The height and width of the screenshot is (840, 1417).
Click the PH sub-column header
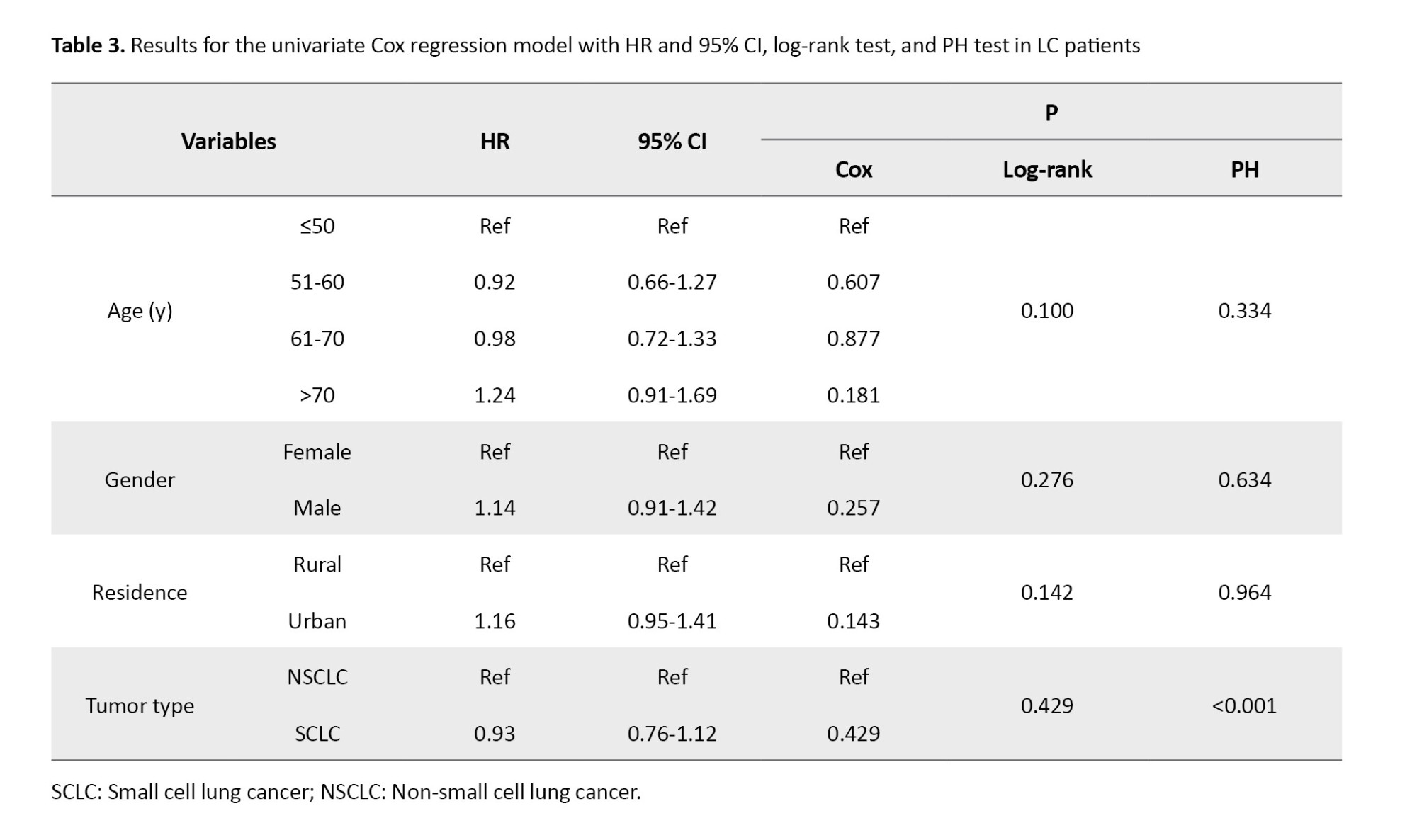[1244, 170]
